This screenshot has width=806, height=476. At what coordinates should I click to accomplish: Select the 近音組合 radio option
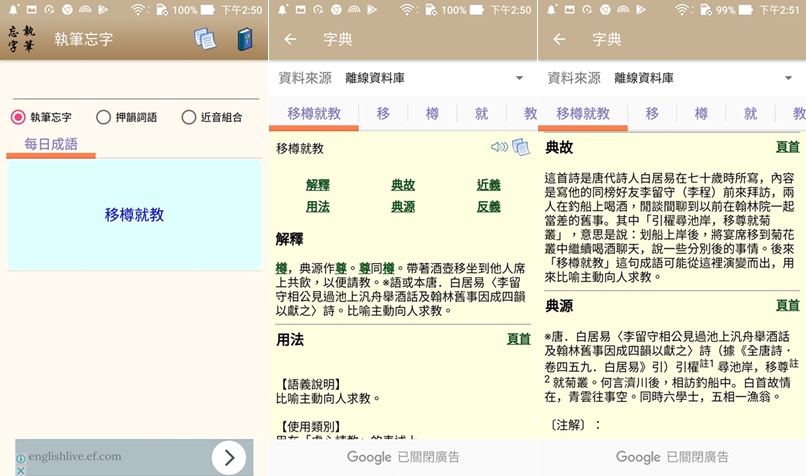point(188,117)
